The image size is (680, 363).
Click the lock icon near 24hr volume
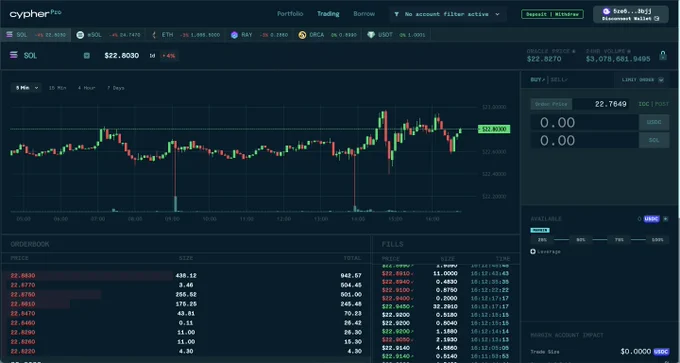coord(663,56)
